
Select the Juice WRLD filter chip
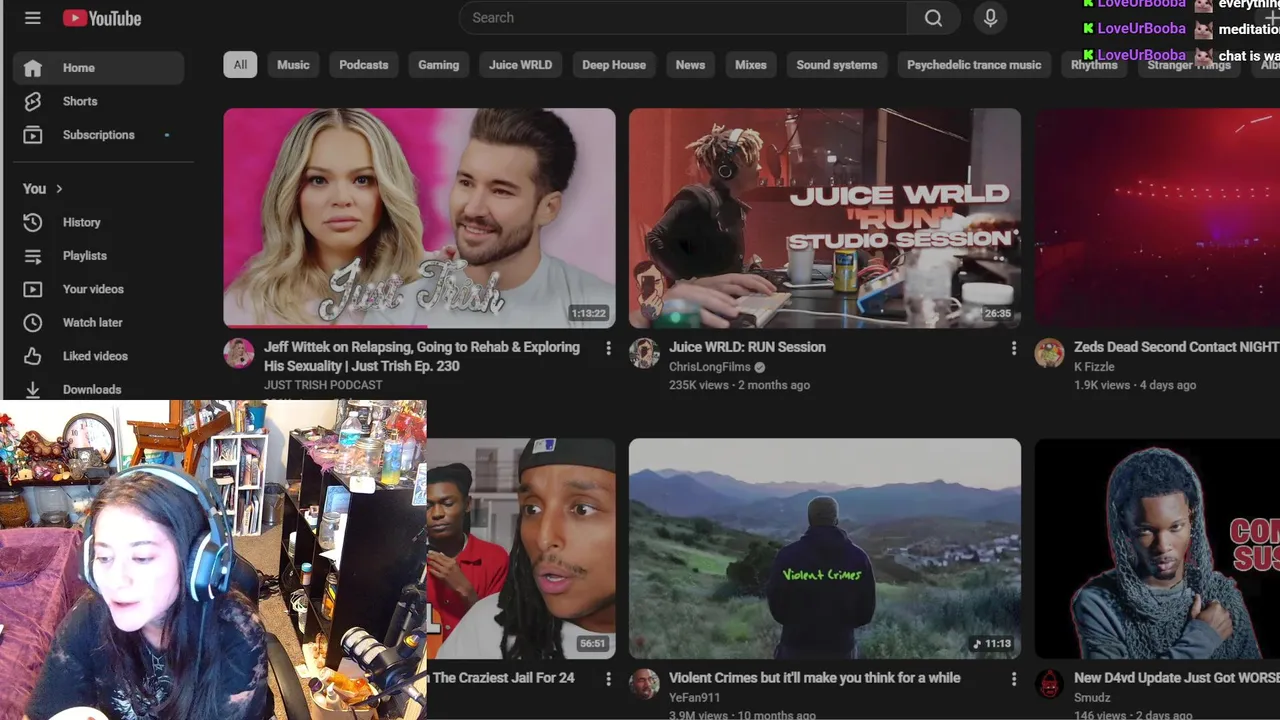click(x=520, y=65)
